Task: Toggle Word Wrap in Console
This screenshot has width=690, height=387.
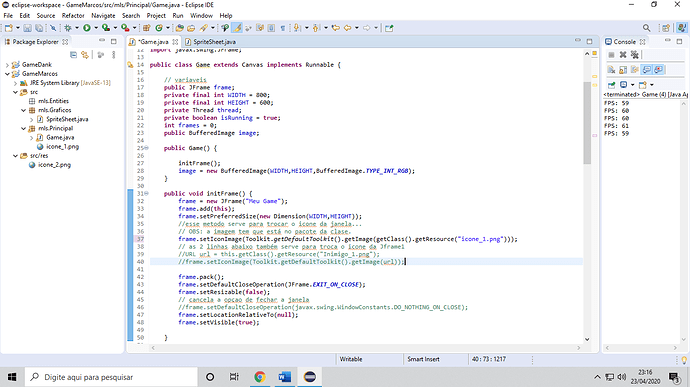Action: 635,70
